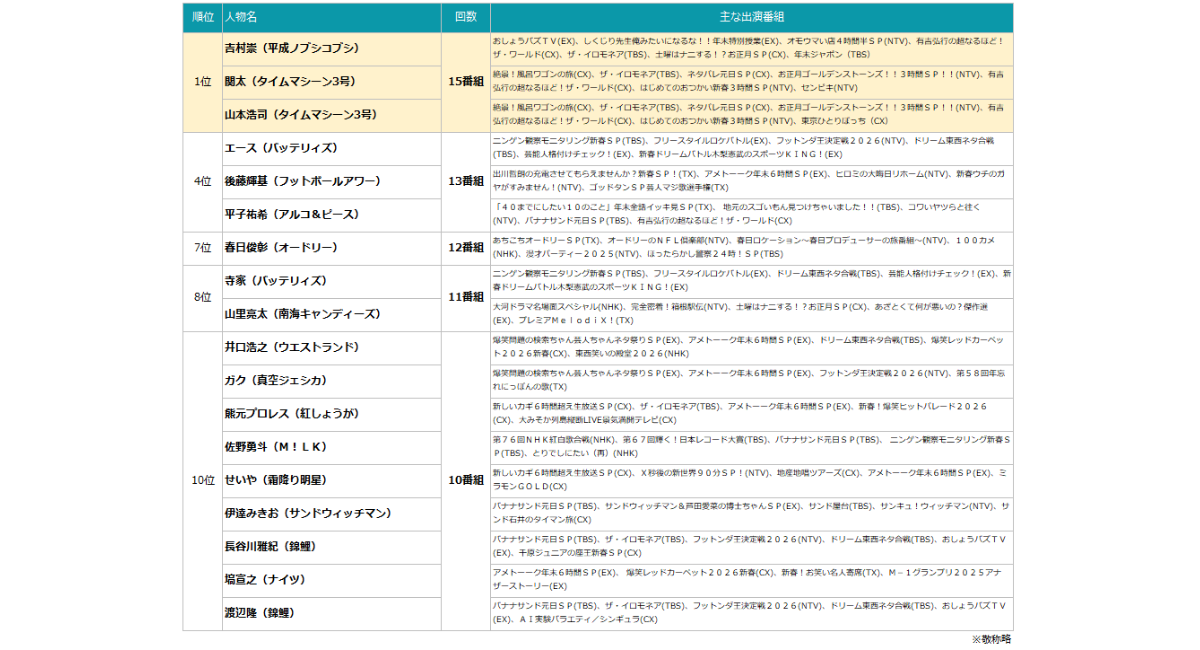Viewport: 1200px width, 650px height.
Task: Click the 回数 column header
Action: (465, 17)
